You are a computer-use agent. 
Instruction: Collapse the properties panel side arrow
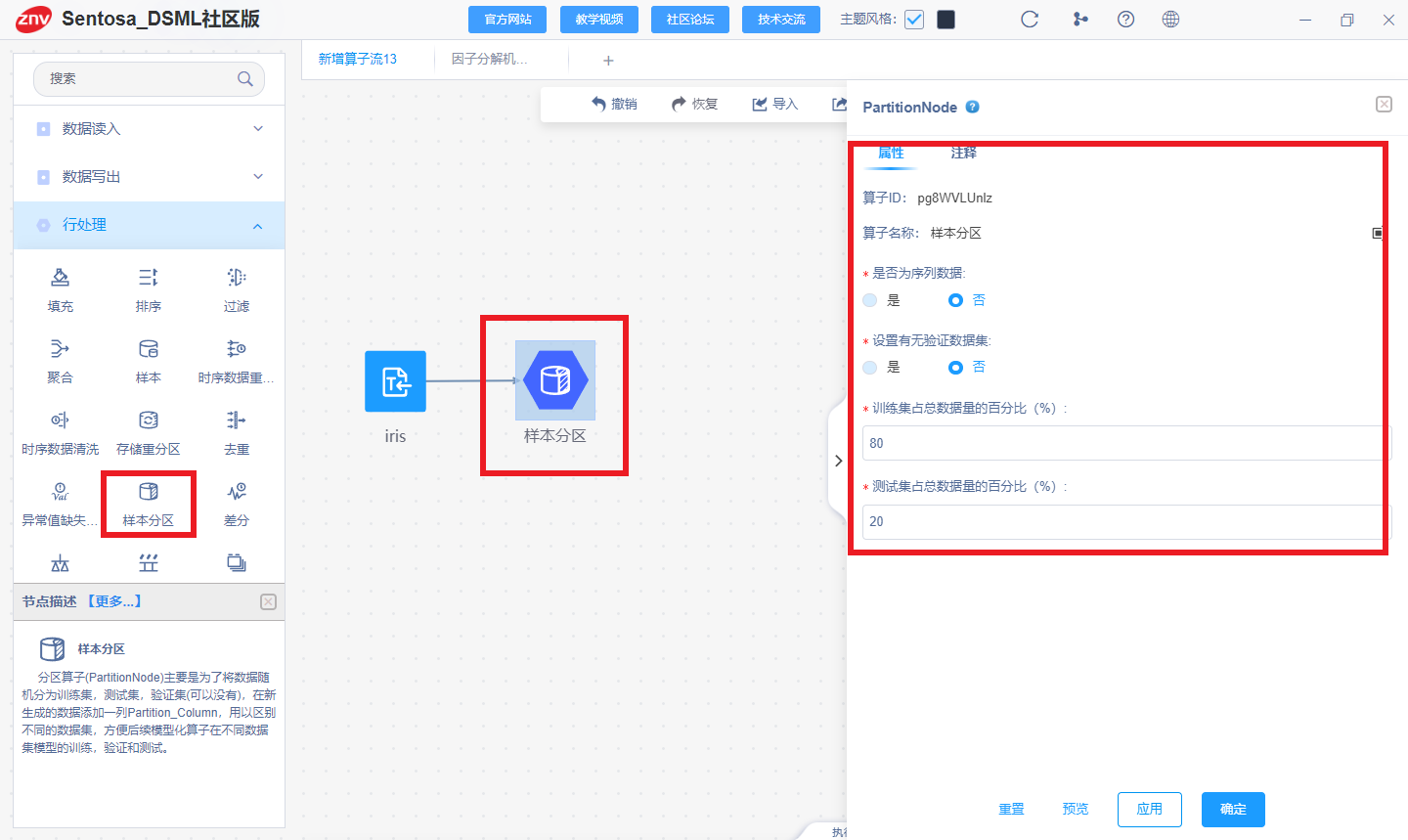tap(838, 461)
